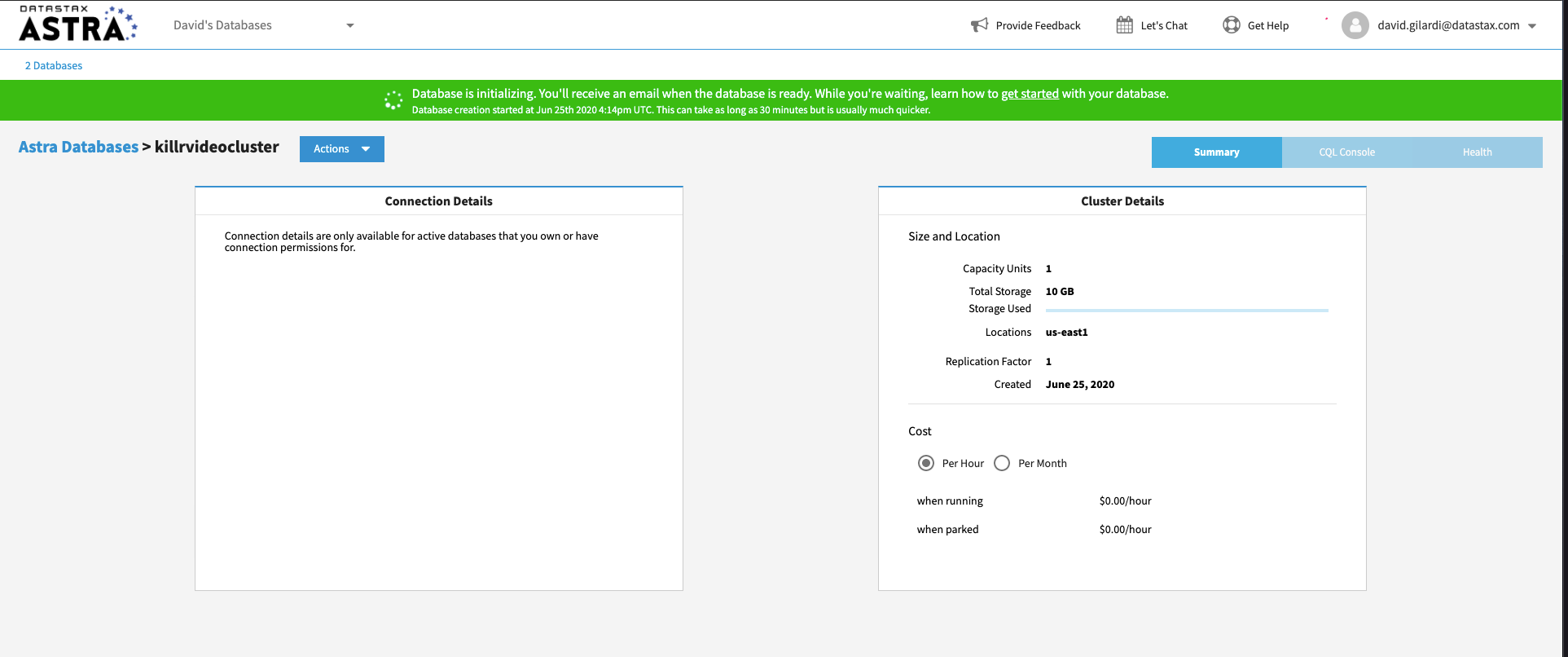The height and width of the screenshot is (657, 1568).
Task: Click the megaphone feedback icon
Action: (979, 25)
